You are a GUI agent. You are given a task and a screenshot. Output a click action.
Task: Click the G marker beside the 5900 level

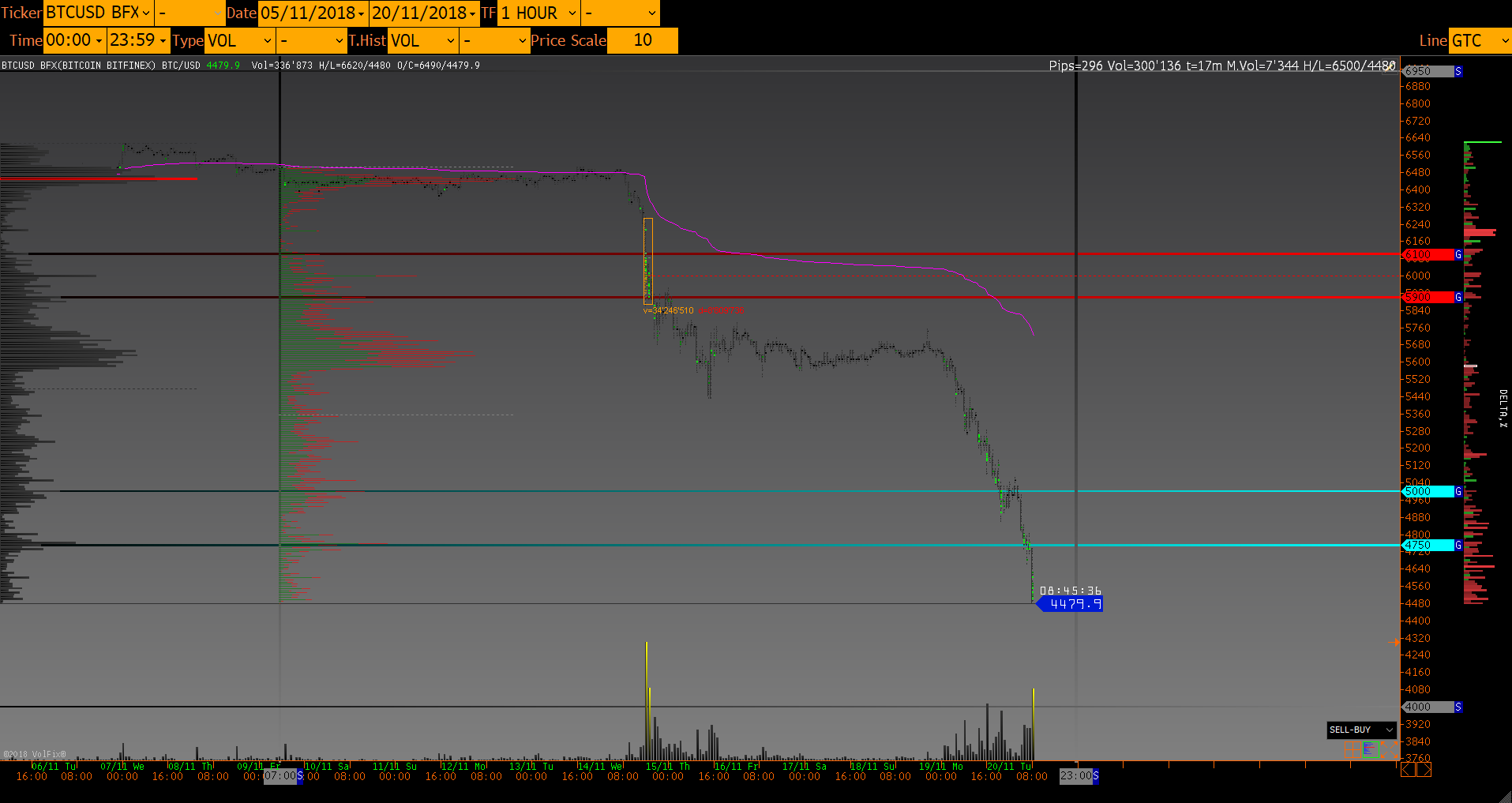coord(1458,297)
